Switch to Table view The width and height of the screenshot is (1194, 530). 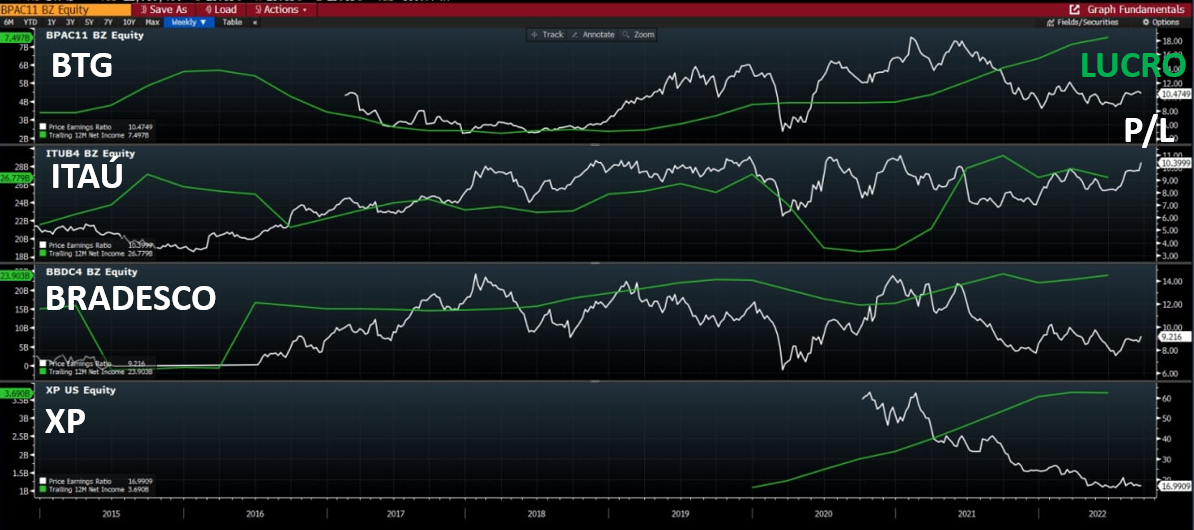[232, 23]
